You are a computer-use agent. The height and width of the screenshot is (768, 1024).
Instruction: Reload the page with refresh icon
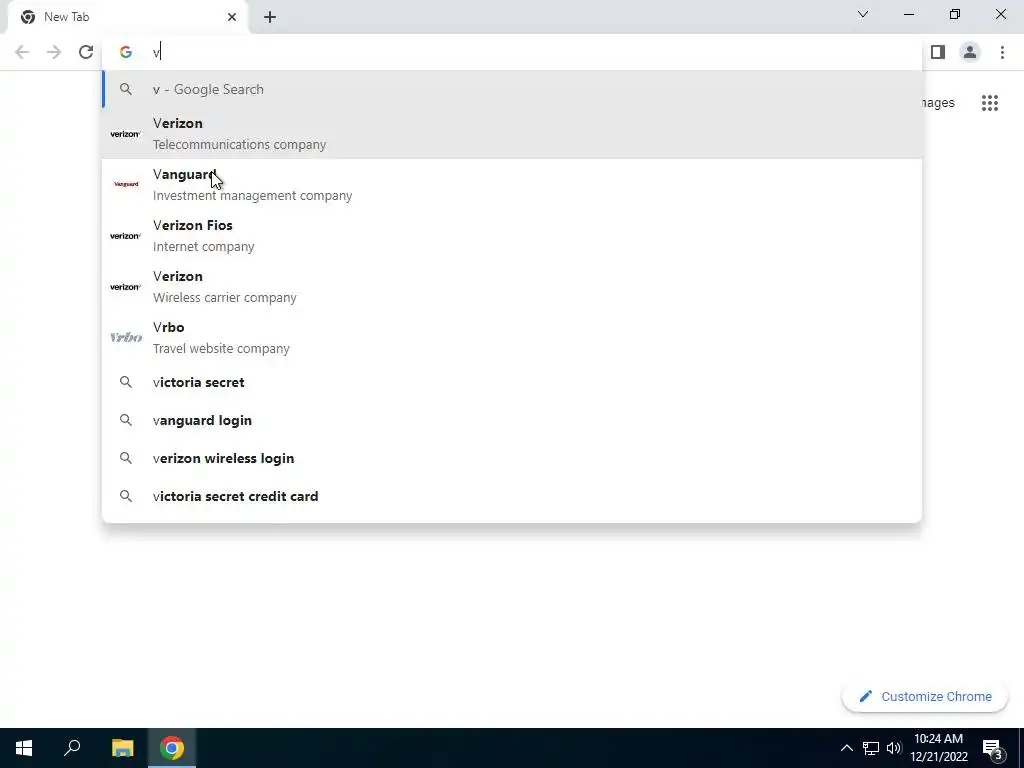86,52
